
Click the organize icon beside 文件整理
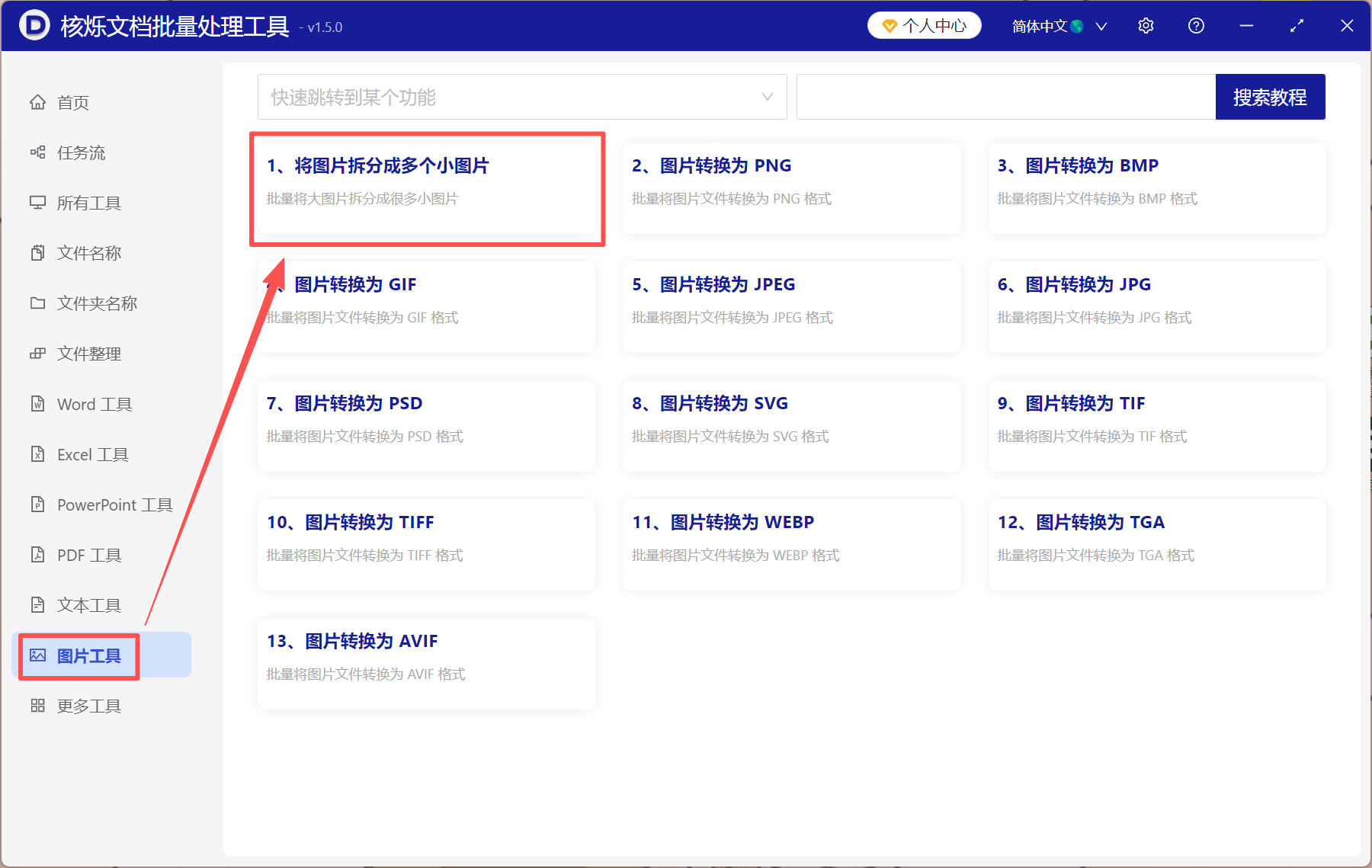(x=37, y=354)
